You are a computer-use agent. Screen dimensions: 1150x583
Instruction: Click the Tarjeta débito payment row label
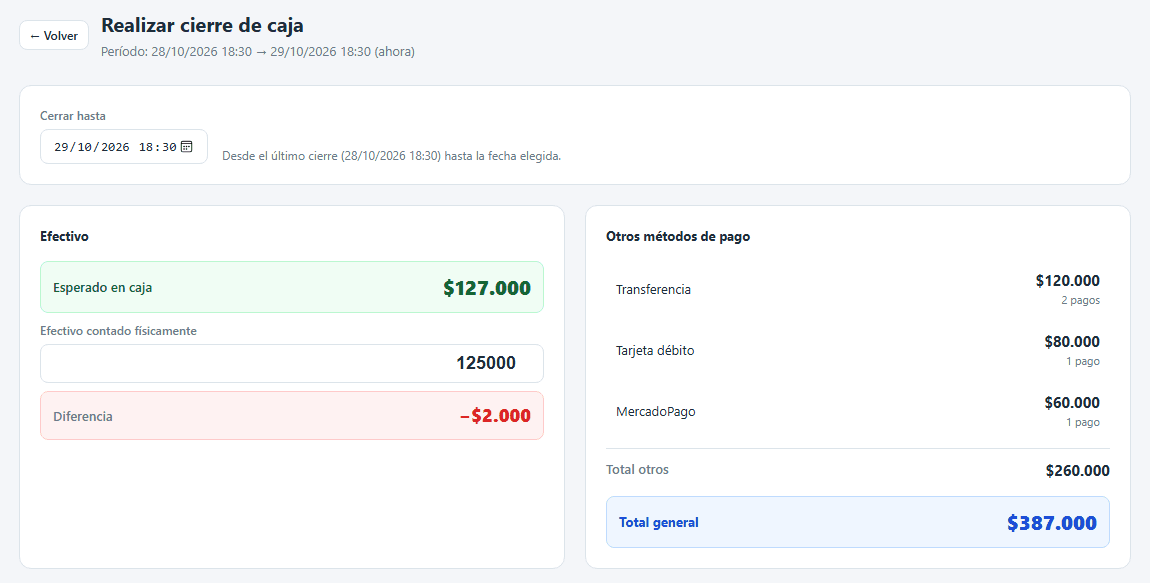click(x=655, y=350)
